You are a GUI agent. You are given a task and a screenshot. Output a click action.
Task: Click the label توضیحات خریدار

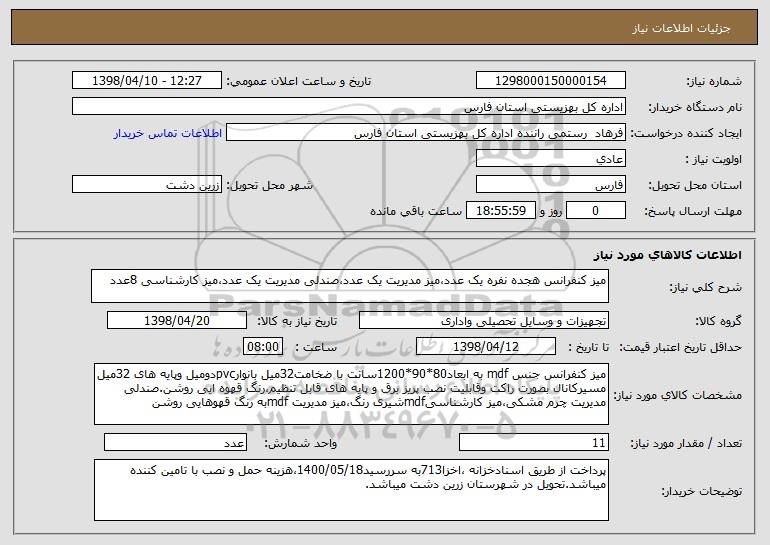[x=701, y=490]
